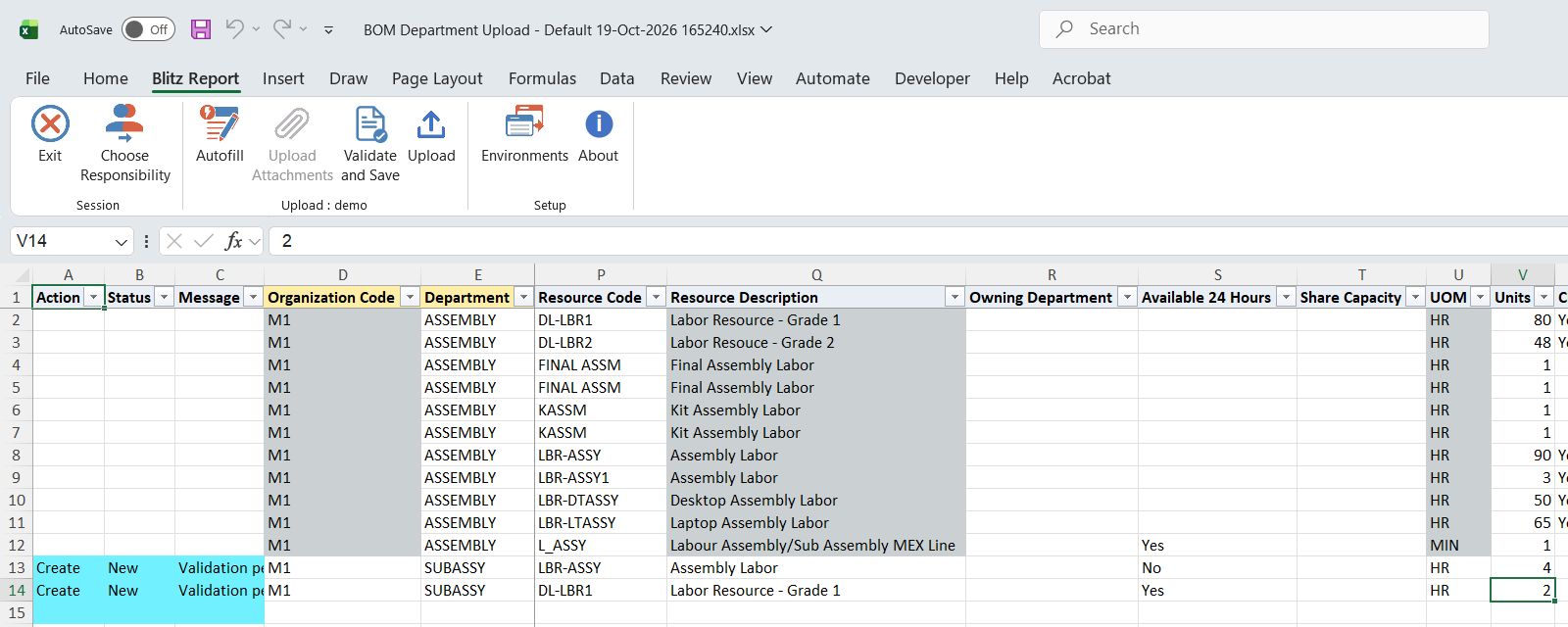Open the Available 24 Hours filter dropdown
This screenshot has height=627, width=1568.
coord(1286,297)
